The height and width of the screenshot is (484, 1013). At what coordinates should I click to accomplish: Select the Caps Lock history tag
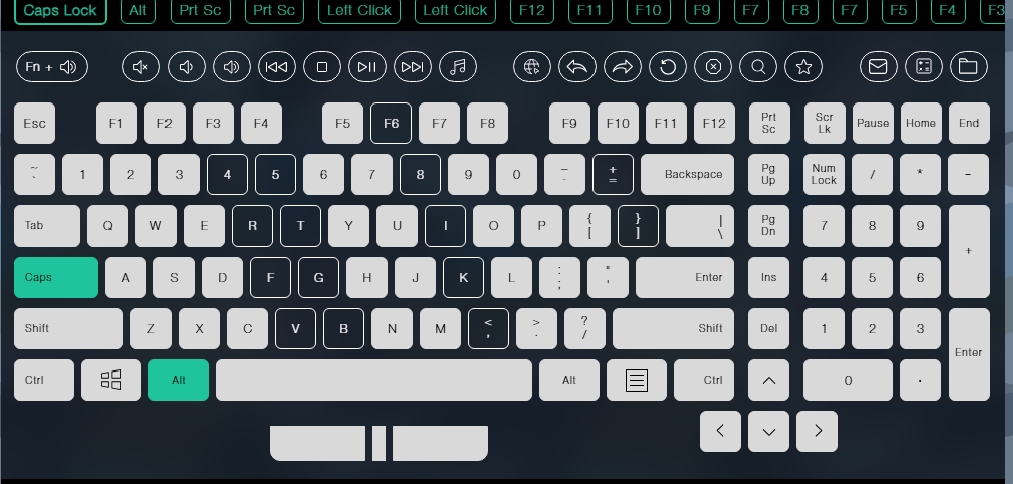(x=60, y=11)
